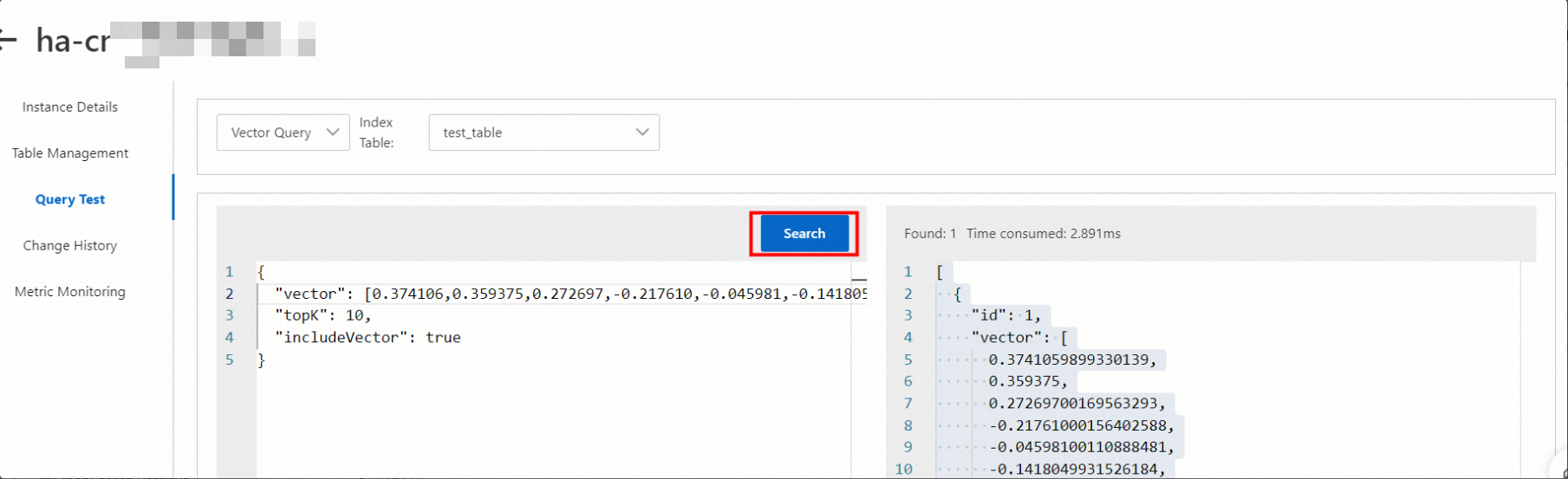The height and width of the screenshot is (479, 1568).
Task: Expand the Index Table test_table dropdown
Action: [543, 133]
